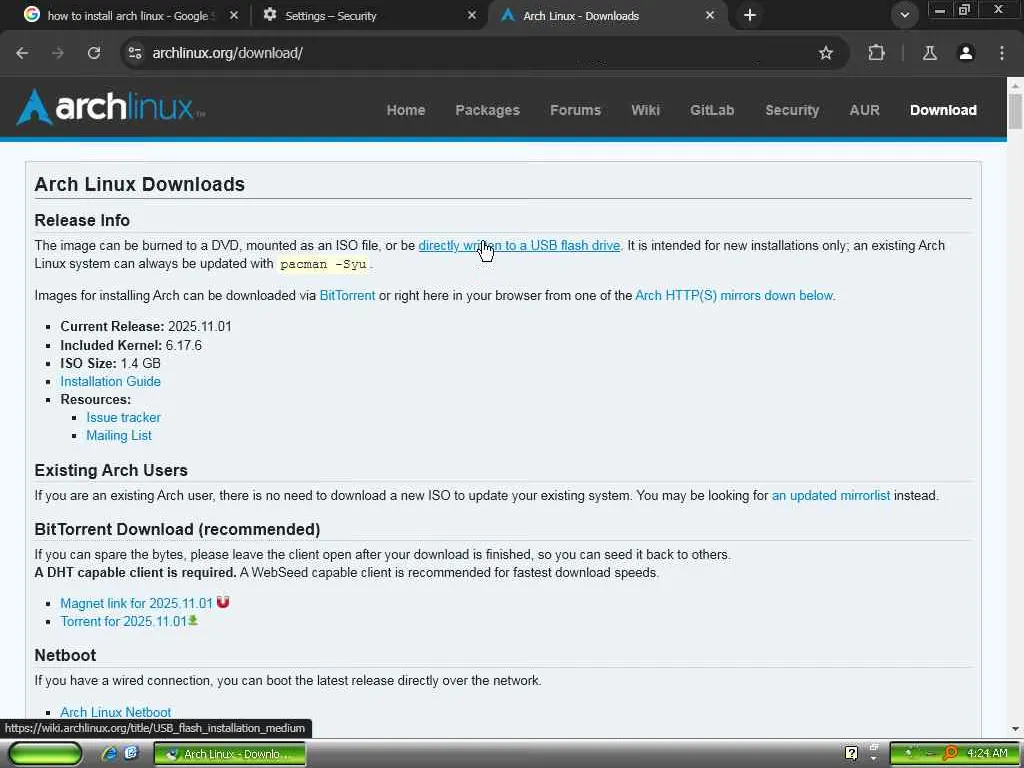
Task: Bookmark this page with the star icon
Action: (825, 53)
